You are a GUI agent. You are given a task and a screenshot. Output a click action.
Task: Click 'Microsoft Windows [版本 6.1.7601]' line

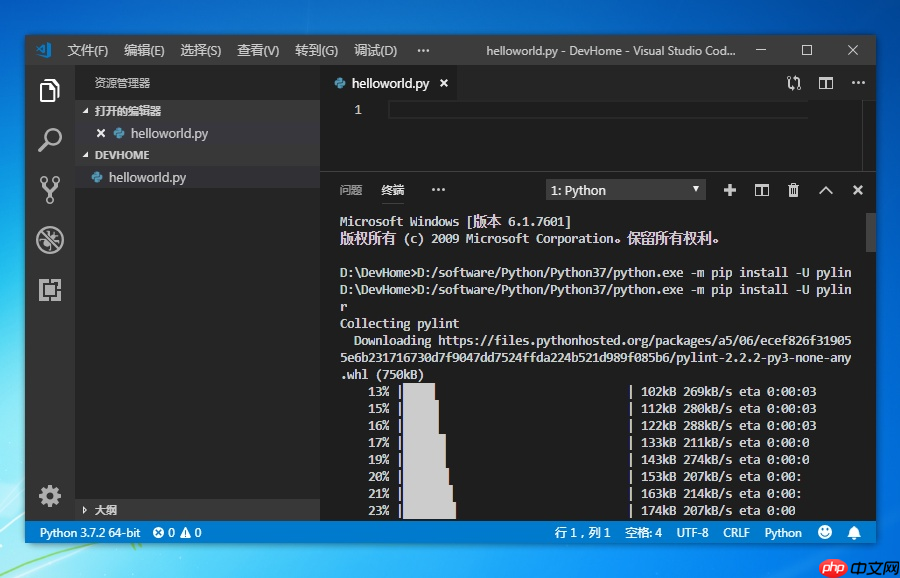pos(456,222)
